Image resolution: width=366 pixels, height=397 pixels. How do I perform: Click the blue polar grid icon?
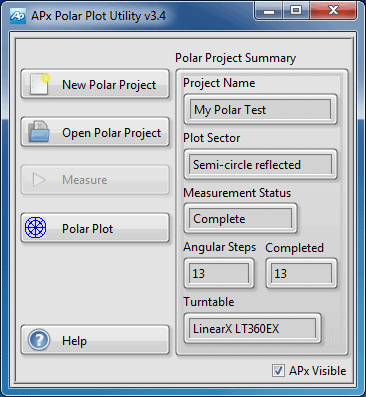(36, 227)
